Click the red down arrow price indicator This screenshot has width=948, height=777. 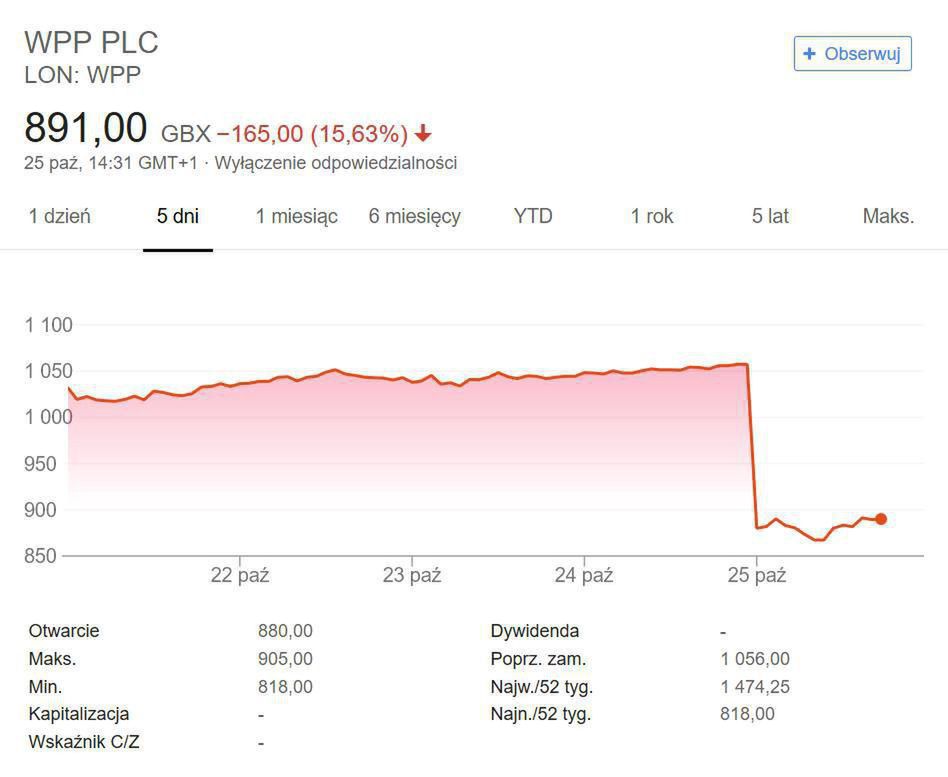click(423, 133)
